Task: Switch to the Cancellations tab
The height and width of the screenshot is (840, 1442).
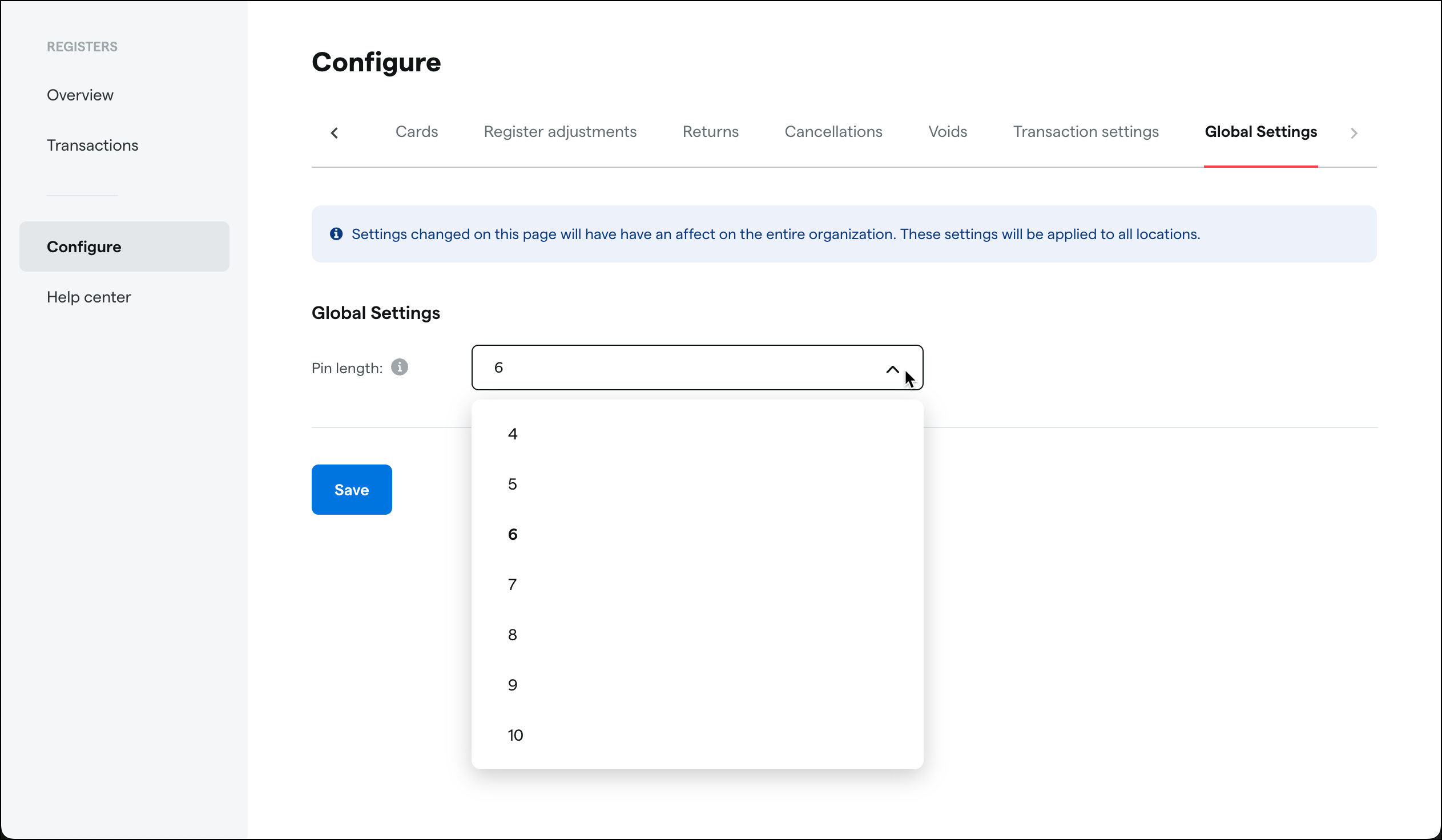Action: click(x=833, y=131)
